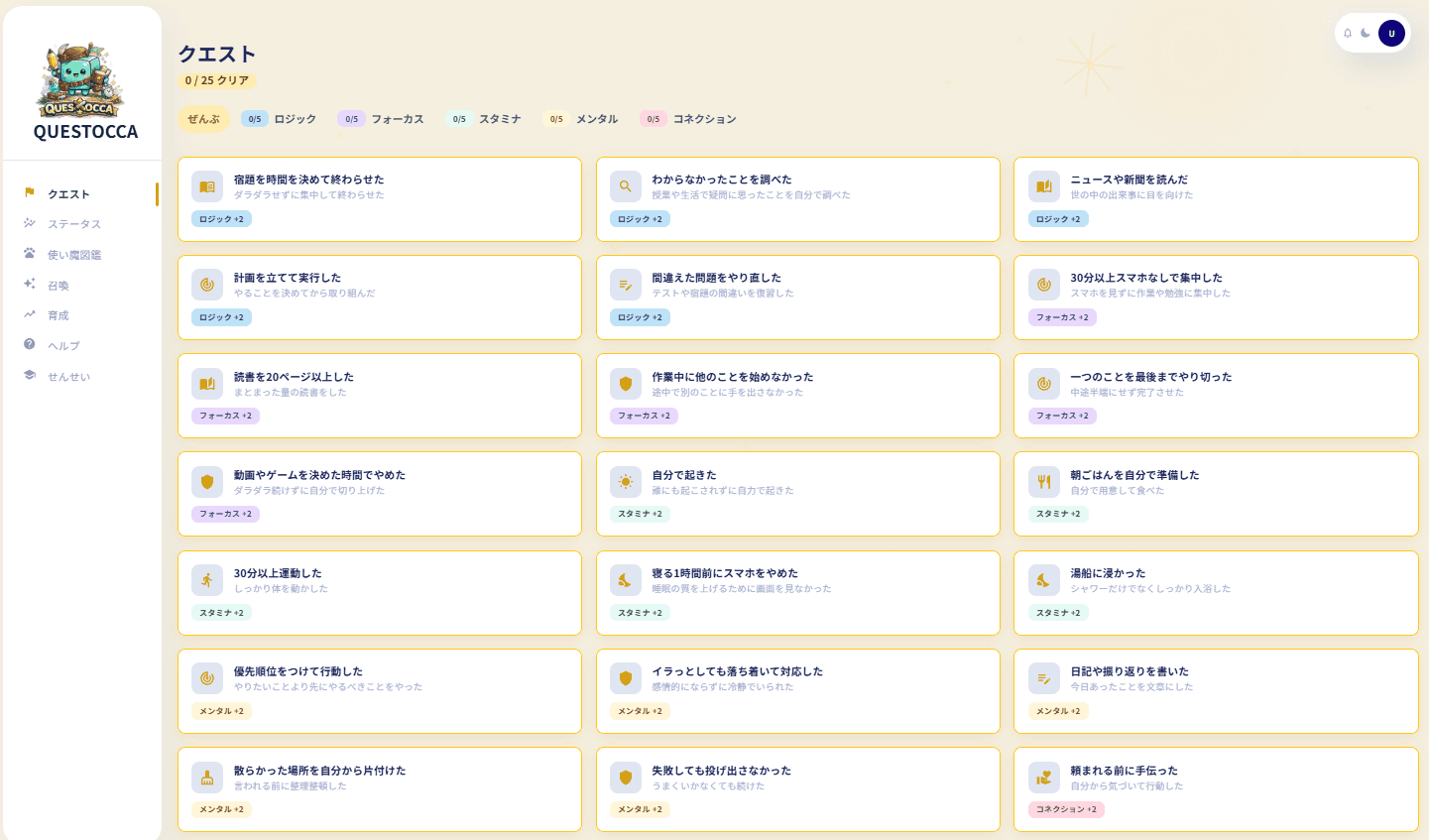Click the graduation cap せんせい icon
1429x840 pixels.
point(30,376)
